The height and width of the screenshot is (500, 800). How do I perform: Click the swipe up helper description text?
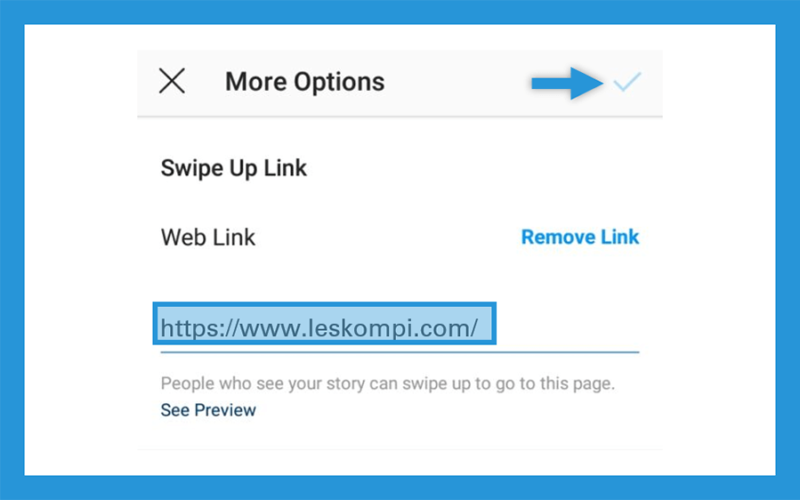[x=388, y=384]
